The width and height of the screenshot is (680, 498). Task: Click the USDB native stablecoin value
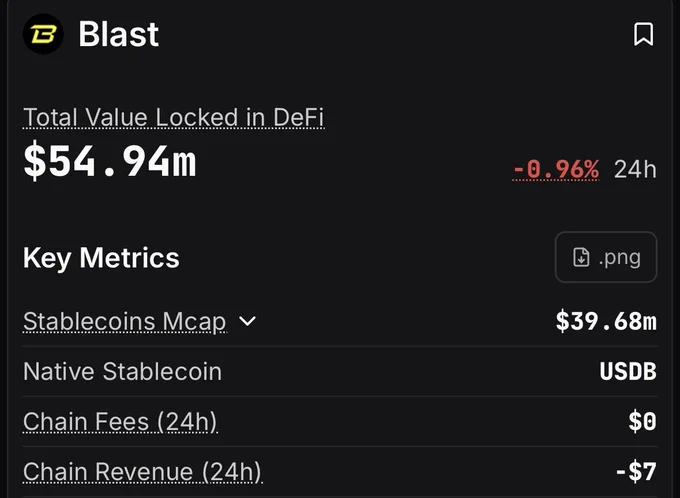628,371
